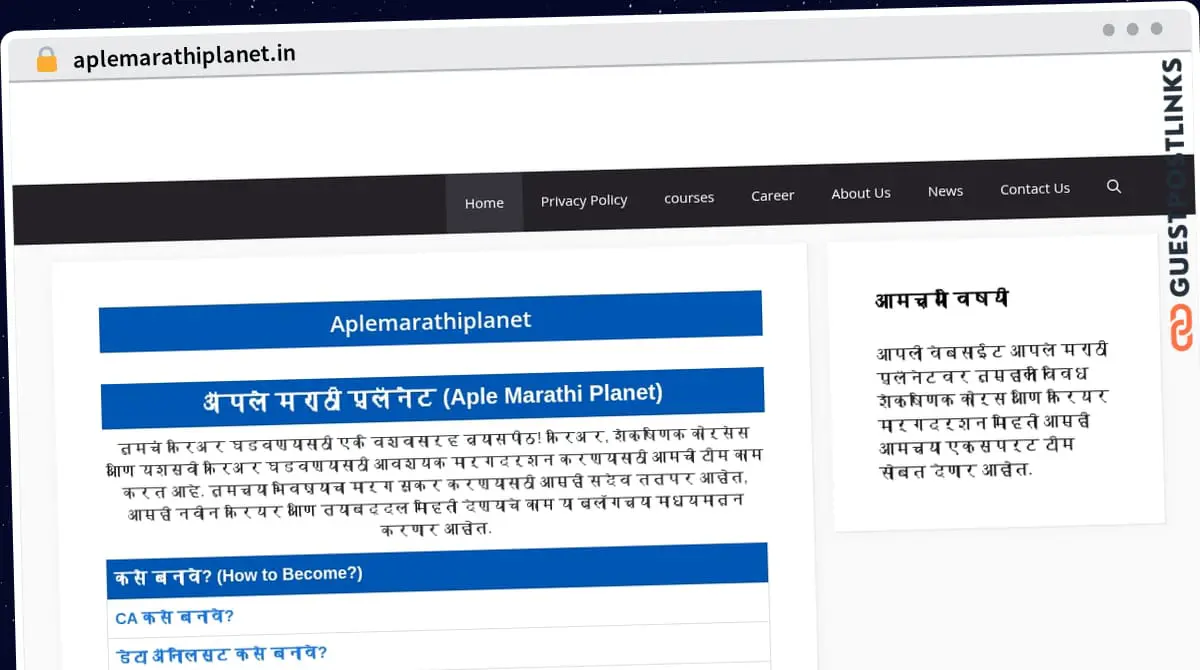The width and height of the screenshot is (1200, 670).
Task: Open the डेटा अॅनालिस्ट कसे बनवे link
Action: click(x=220, y=652)
